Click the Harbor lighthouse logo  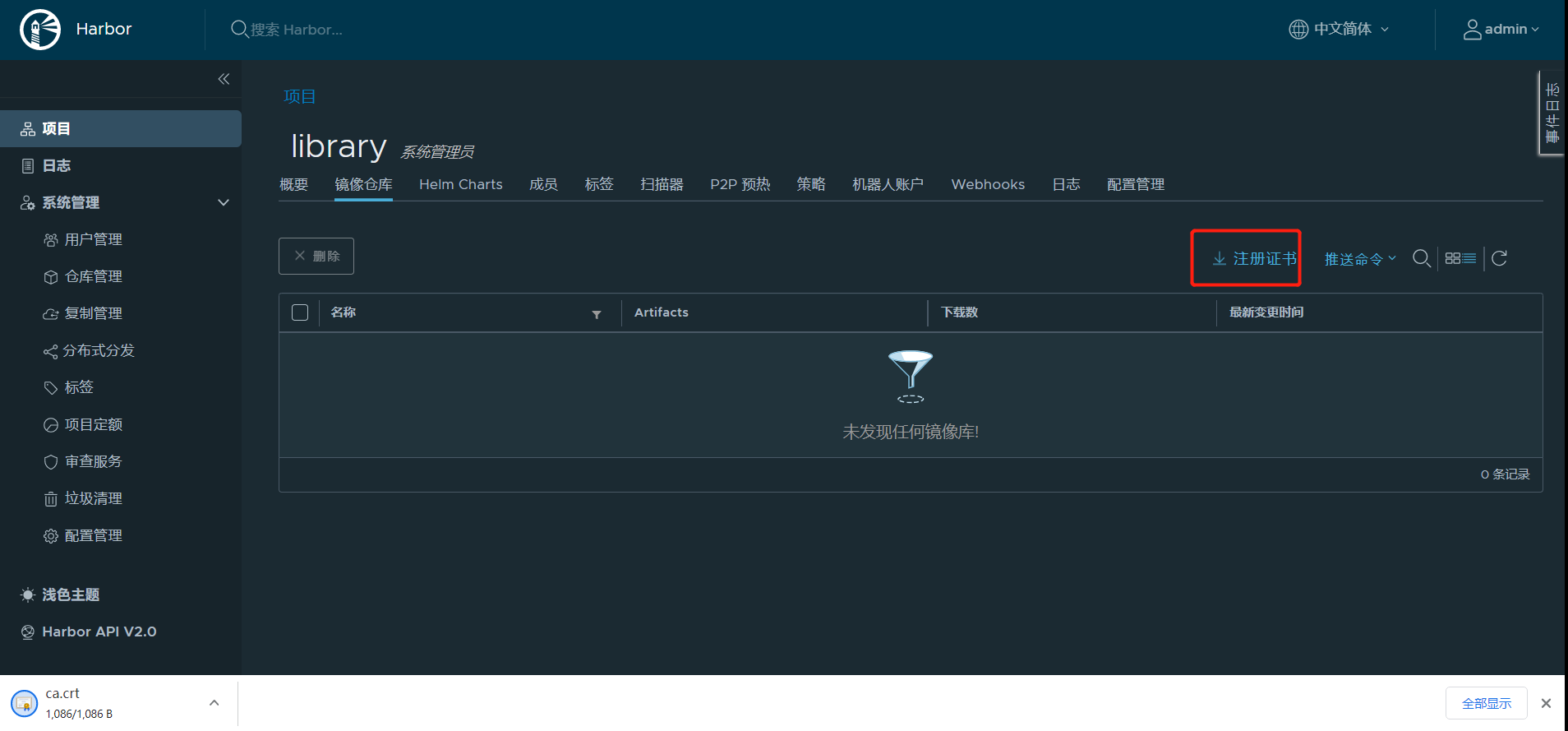[40, 30]
